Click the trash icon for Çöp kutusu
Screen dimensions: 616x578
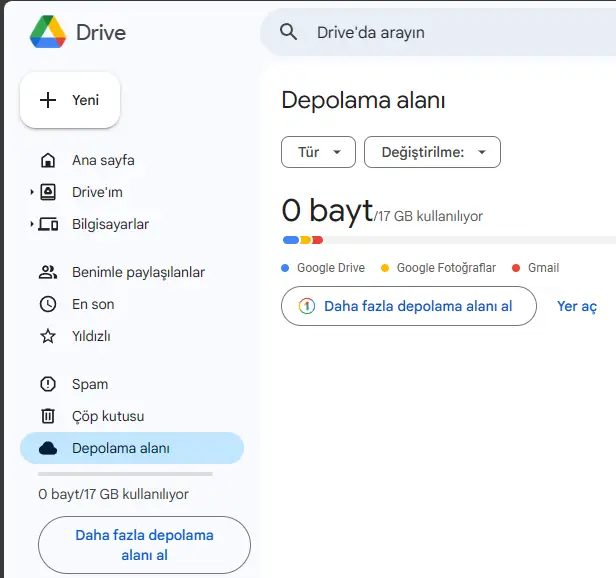point(48,416)
